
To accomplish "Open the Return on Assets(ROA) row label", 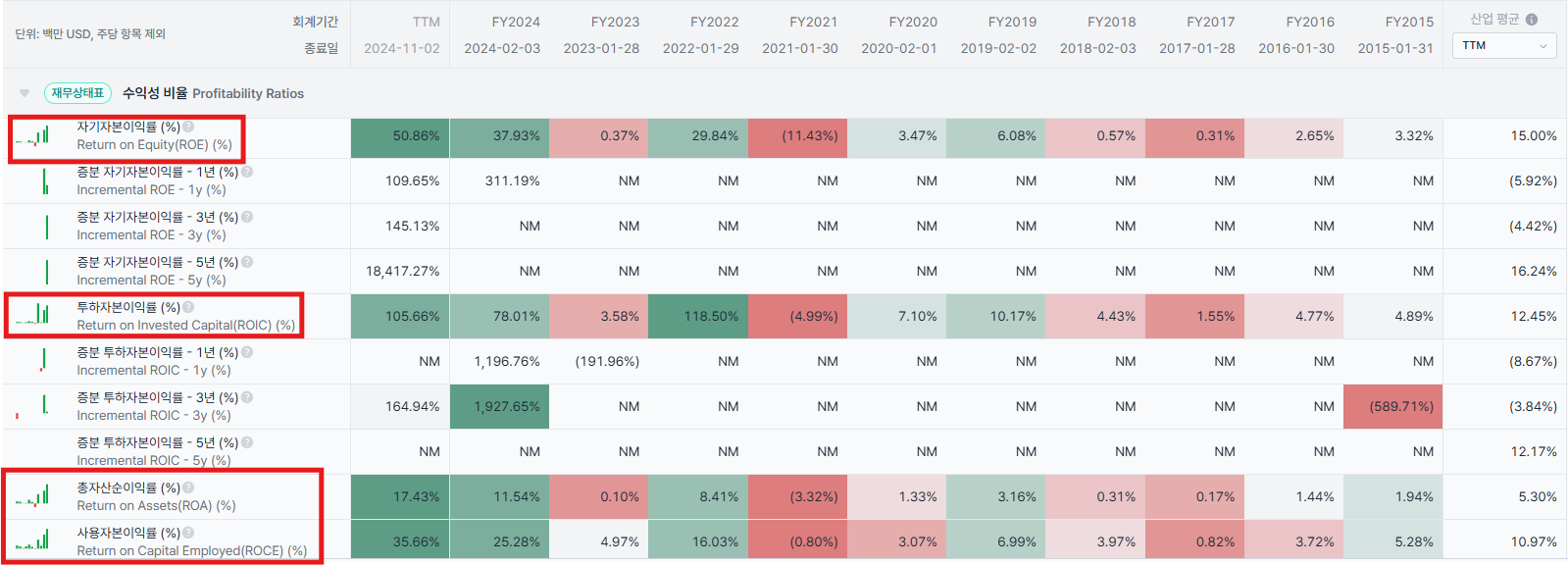I will 156,505.
